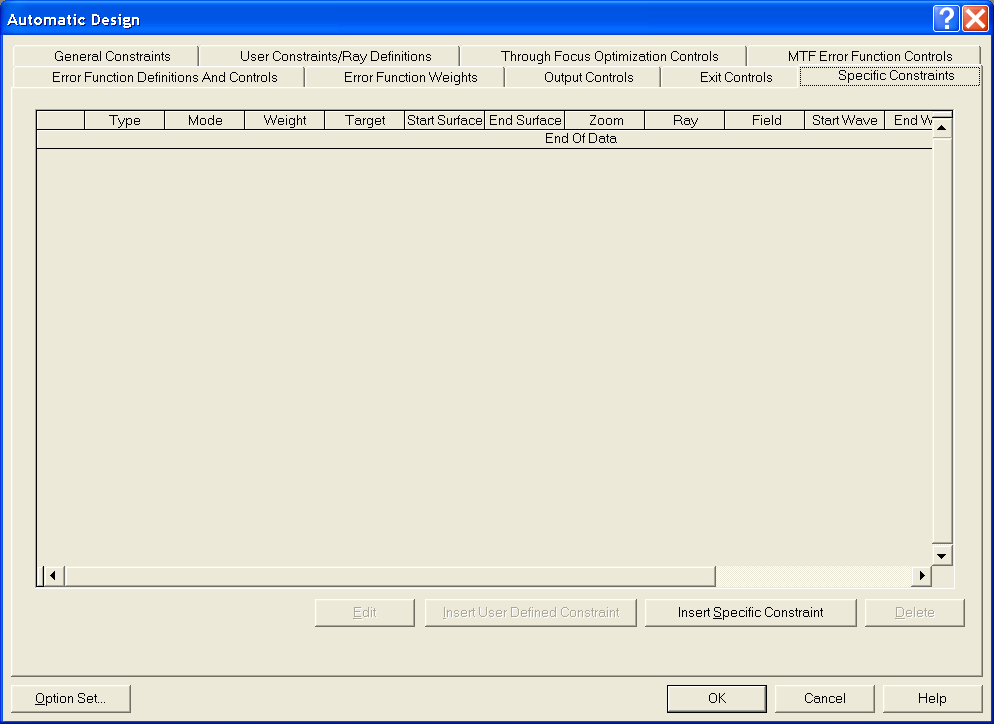Click the Weight column header
Image resolution: width=994 pixels, height=724 pixels.
285,120
